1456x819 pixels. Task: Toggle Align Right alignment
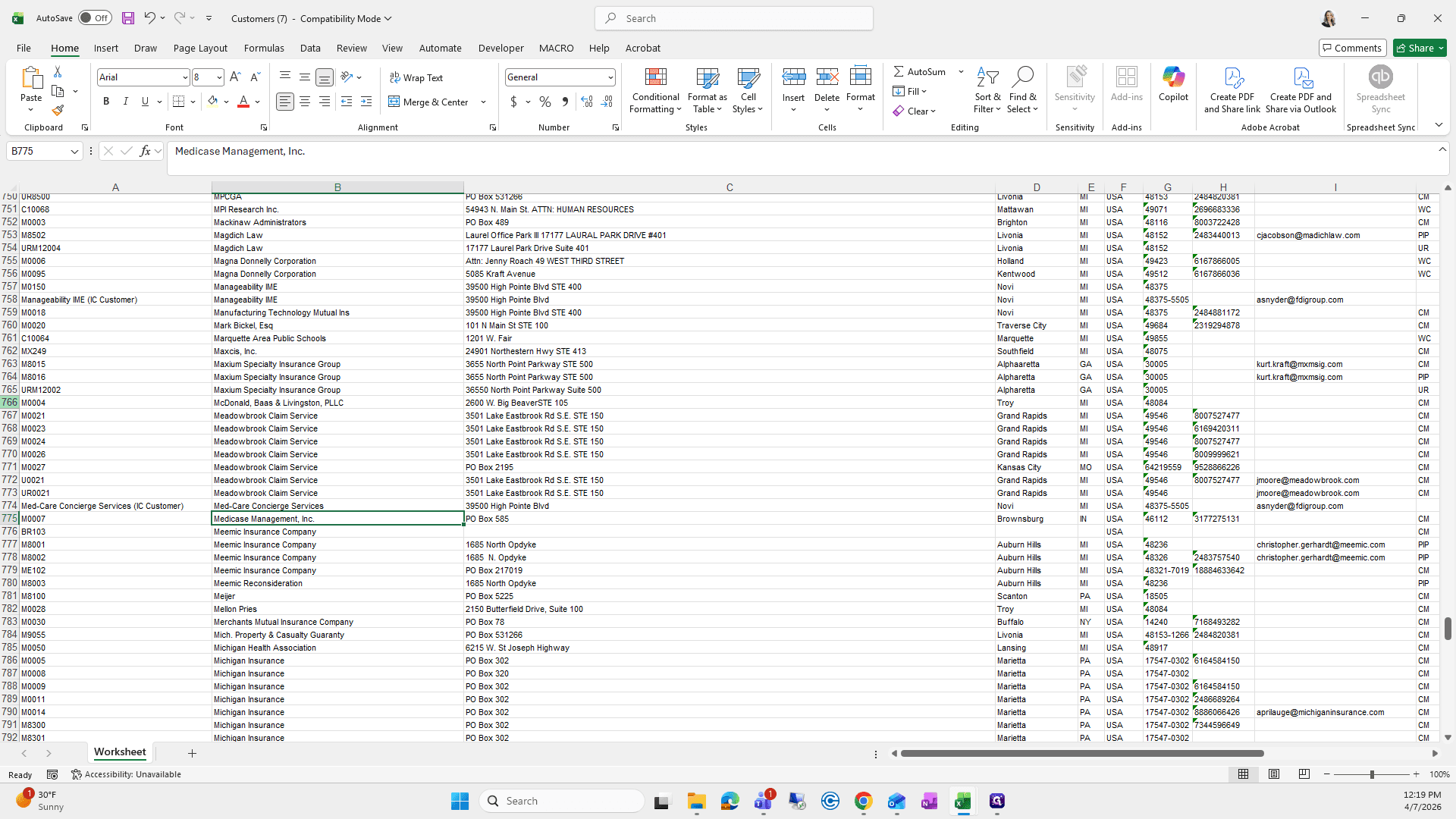325,102
